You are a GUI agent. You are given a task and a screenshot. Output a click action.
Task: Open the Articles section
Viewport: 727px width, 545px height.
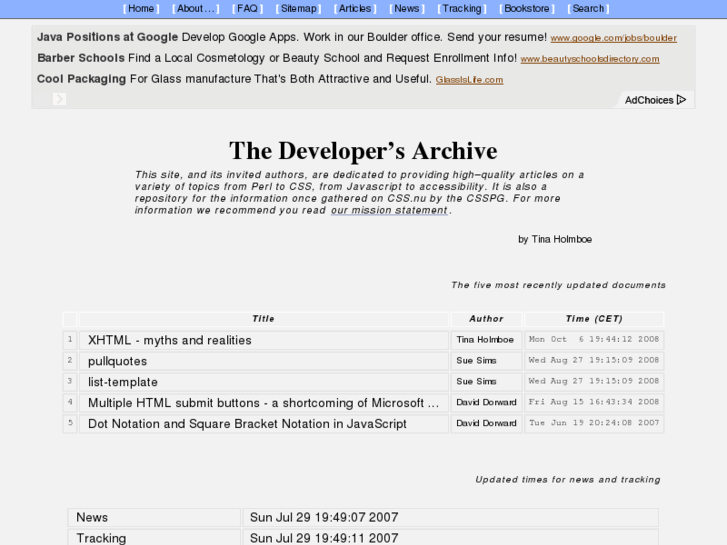(355, 8)
